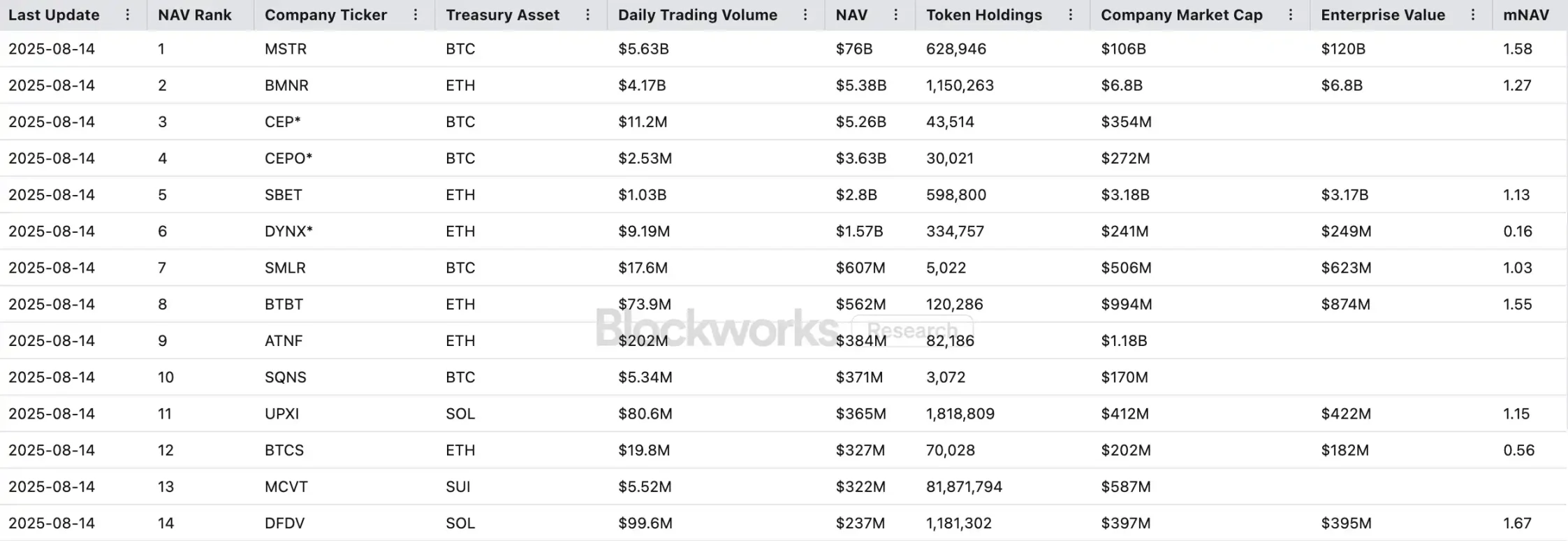The height and width of the screenshot is (541, 1568).
Task: Sort table by the mNAV header
Action: point(1525,15)
